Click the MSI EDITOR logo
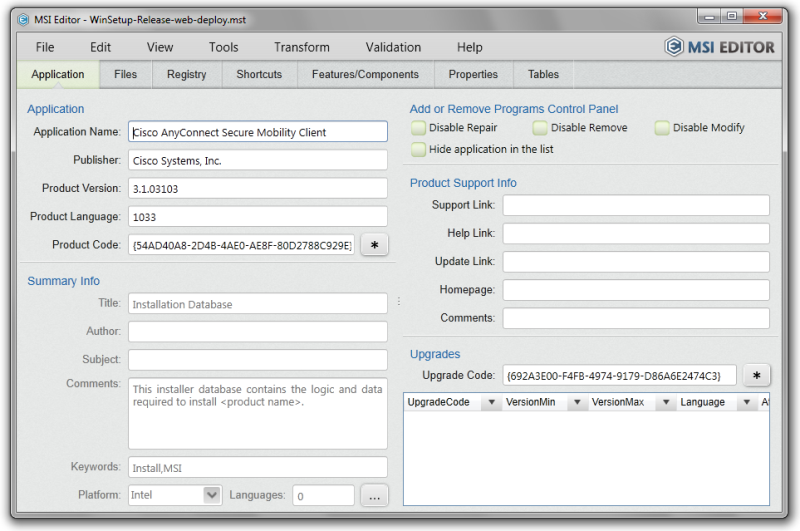 coord(719,47)
